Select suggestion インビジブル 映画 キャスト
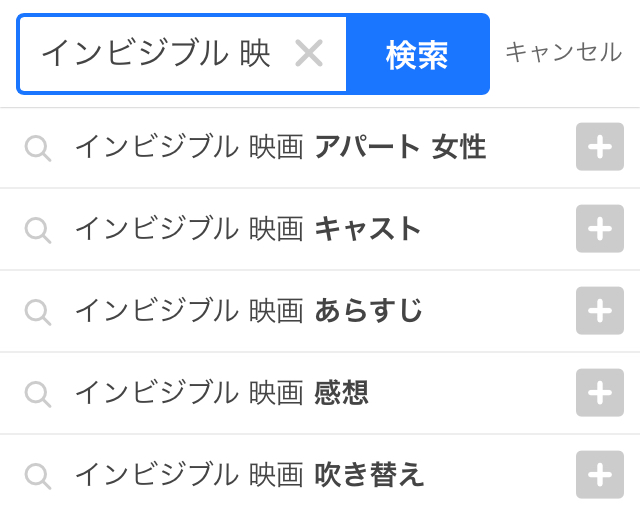Viewport: 640px width, 513px height. pyautogui.click(x=248, y=230)
